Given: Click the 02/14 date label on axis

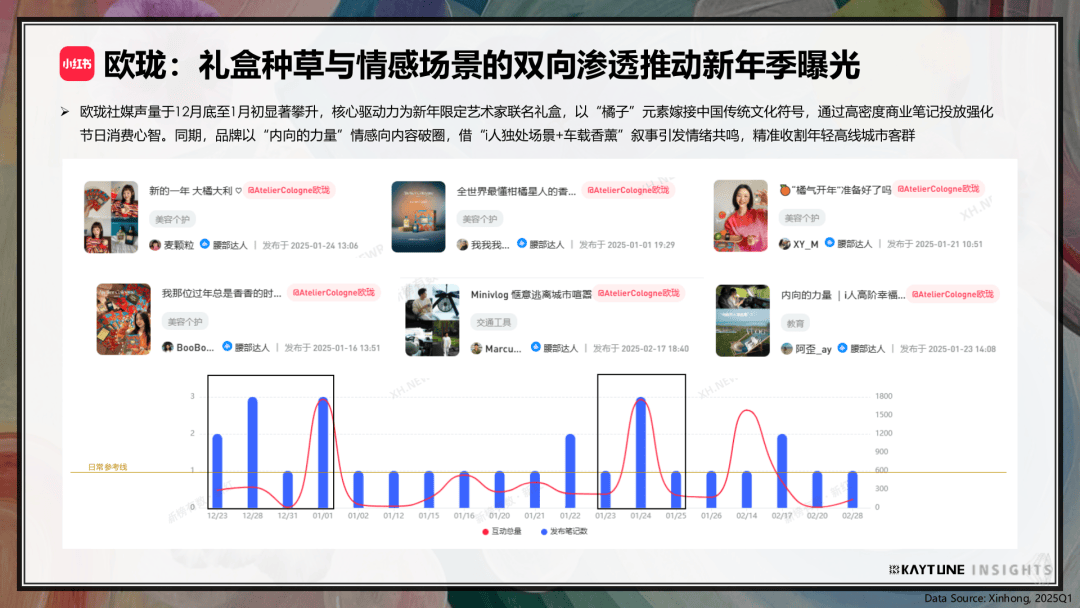Looking at the screenshot, I should tap(746, 515).
